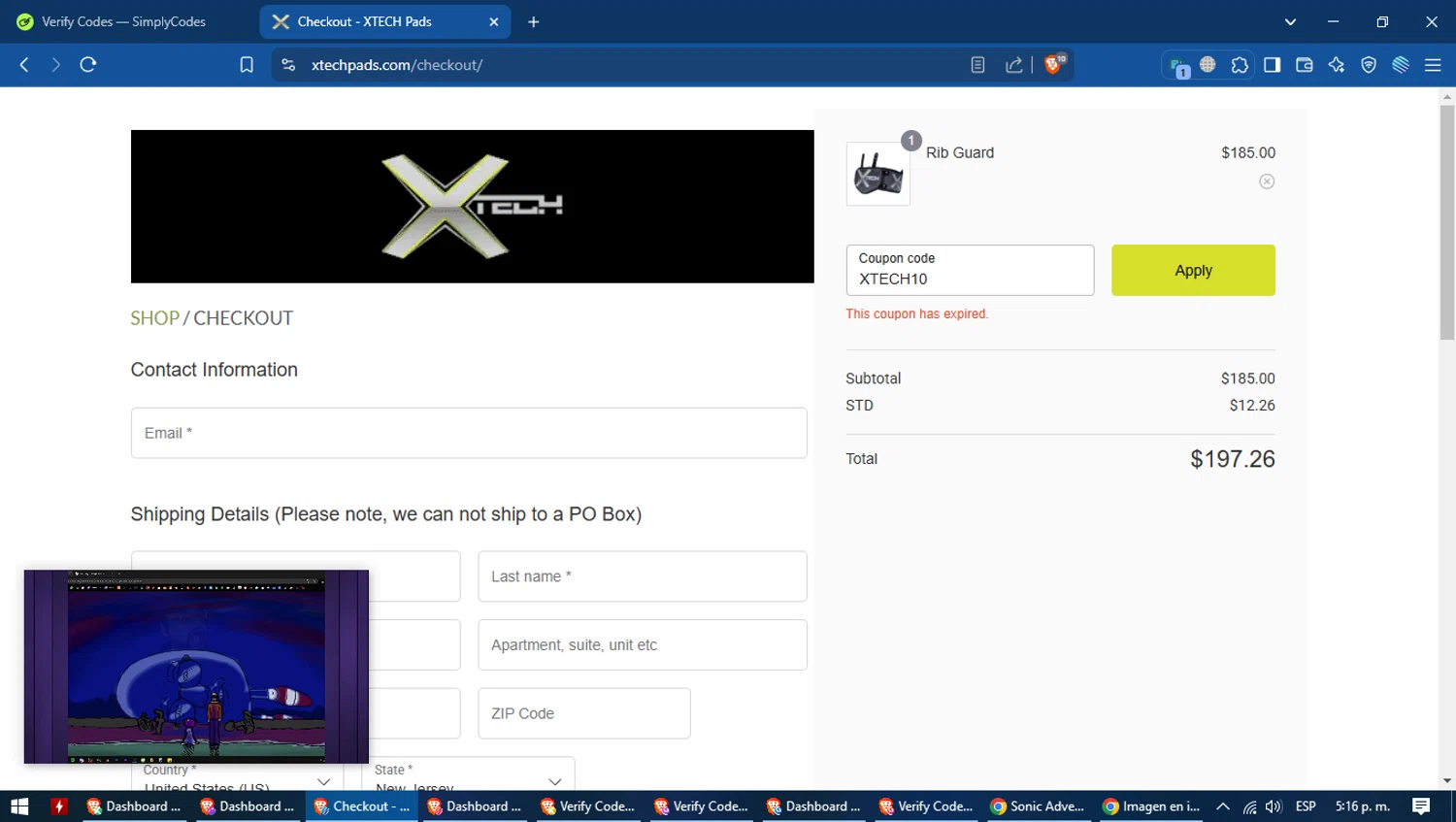Follow the SHOP breadcrumb link
Image resolution: width=1456 pixels, height=822 pixels.
[155, 318]
